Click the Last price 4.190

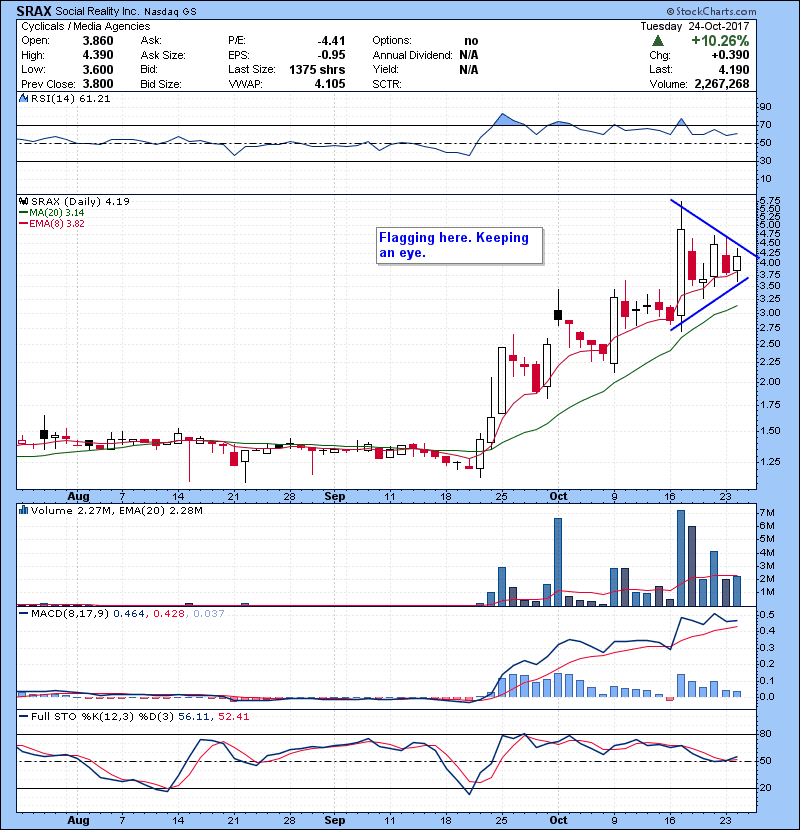734,70
